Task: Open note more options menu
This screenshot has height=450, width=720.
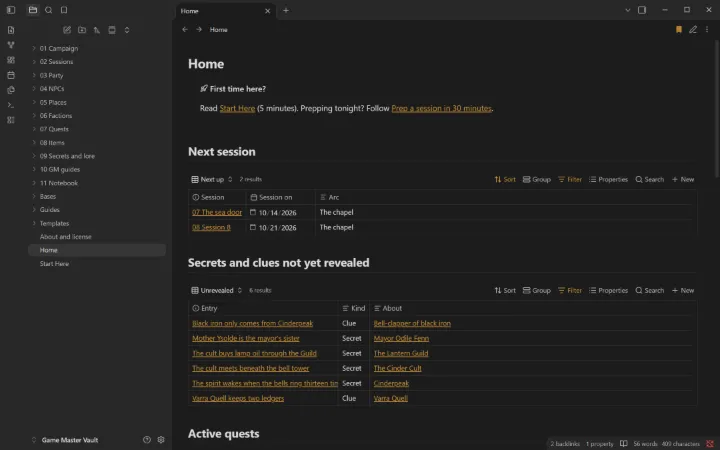Action: [707, 29]
